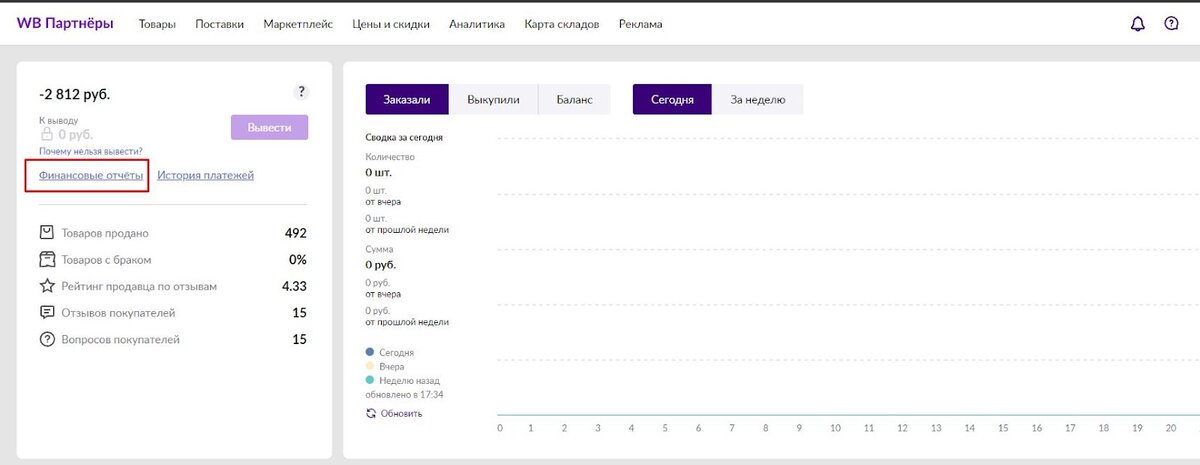Click the question icon for Вопросов покупателей

[x=46, y=340]
